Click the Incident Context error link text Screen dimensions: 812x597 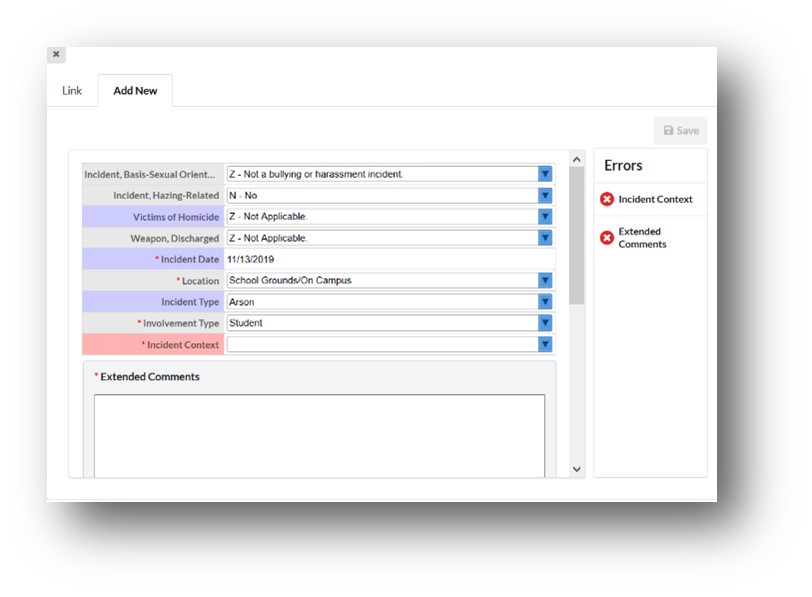[655, 199]
